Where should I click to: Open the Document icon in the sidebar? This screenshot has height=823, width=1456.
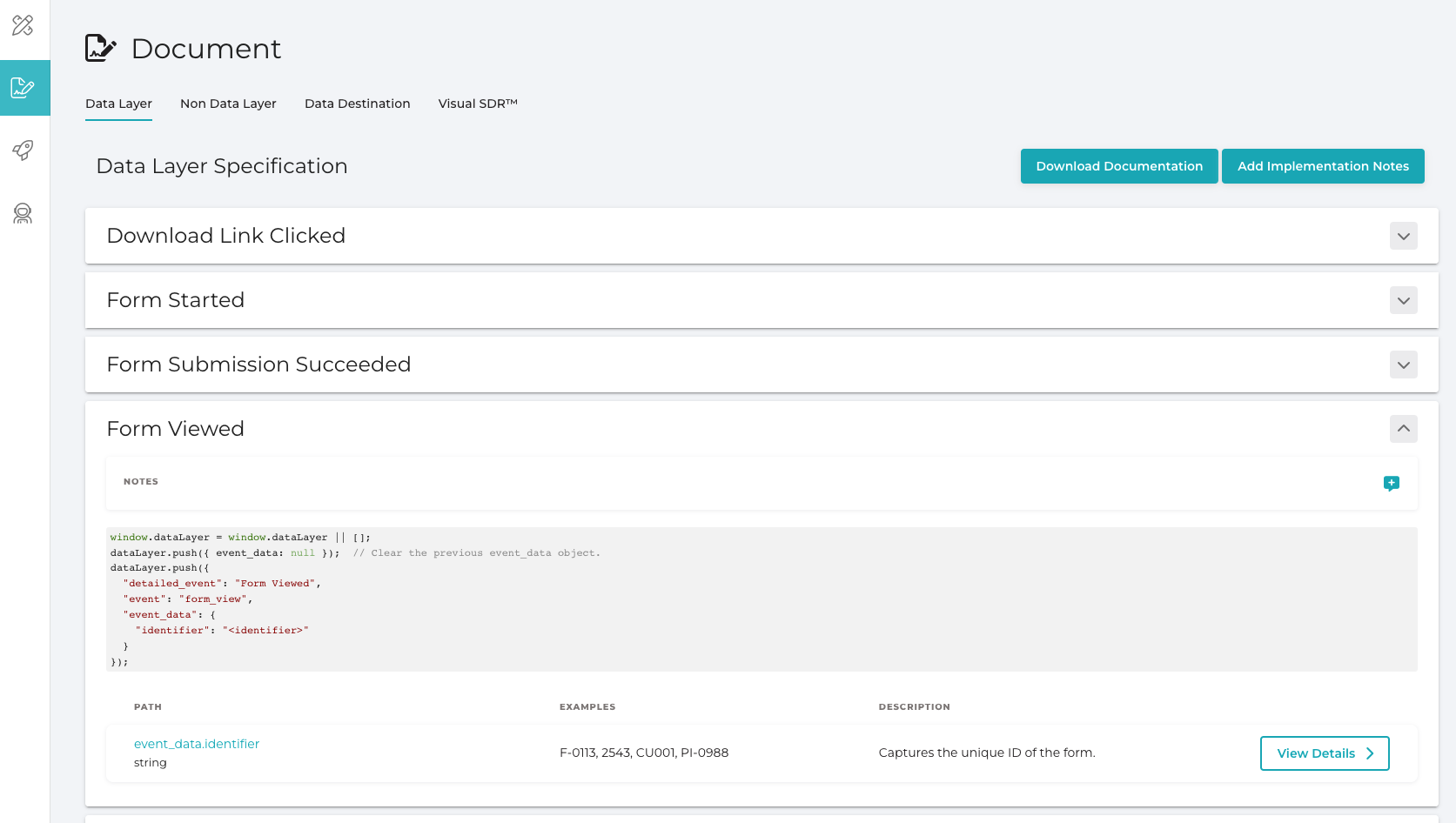23,87
